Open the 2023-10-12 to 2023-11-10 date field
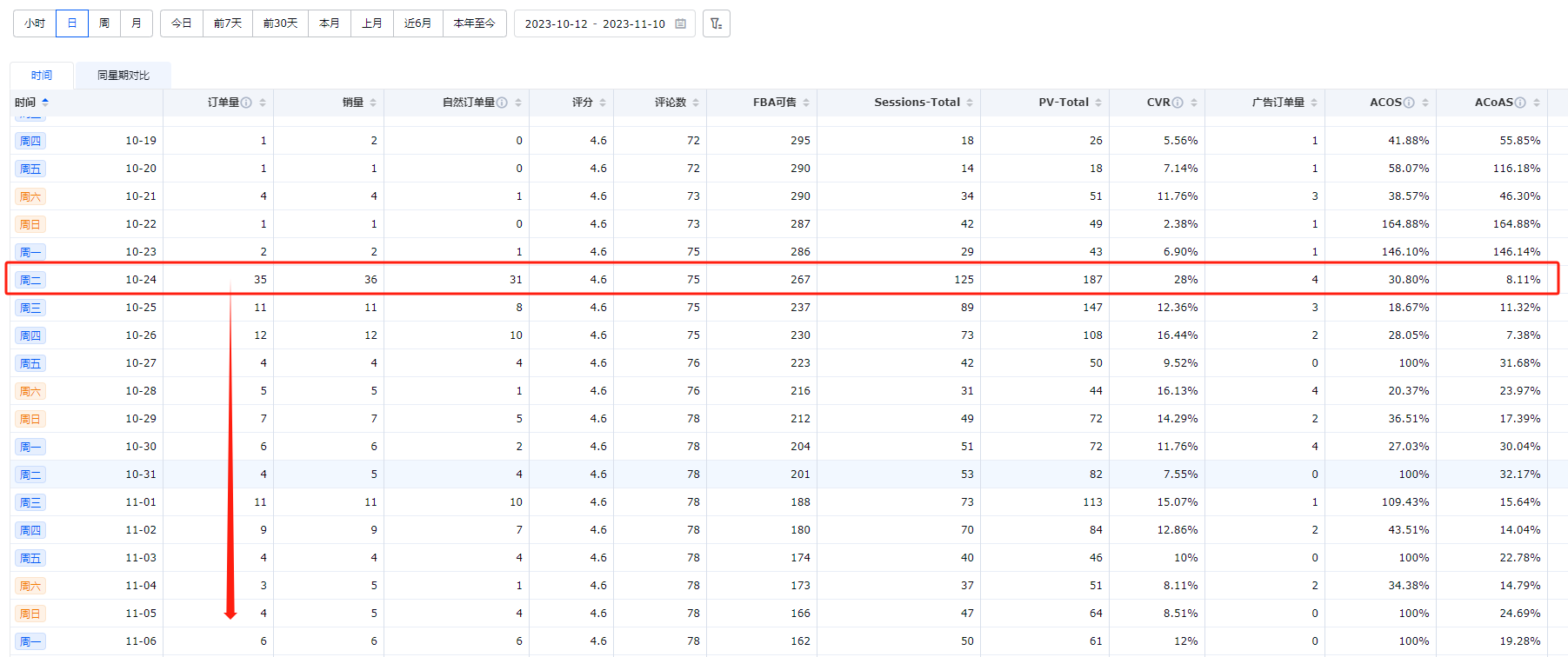The image size is (1568, 657). pos(595,23)
